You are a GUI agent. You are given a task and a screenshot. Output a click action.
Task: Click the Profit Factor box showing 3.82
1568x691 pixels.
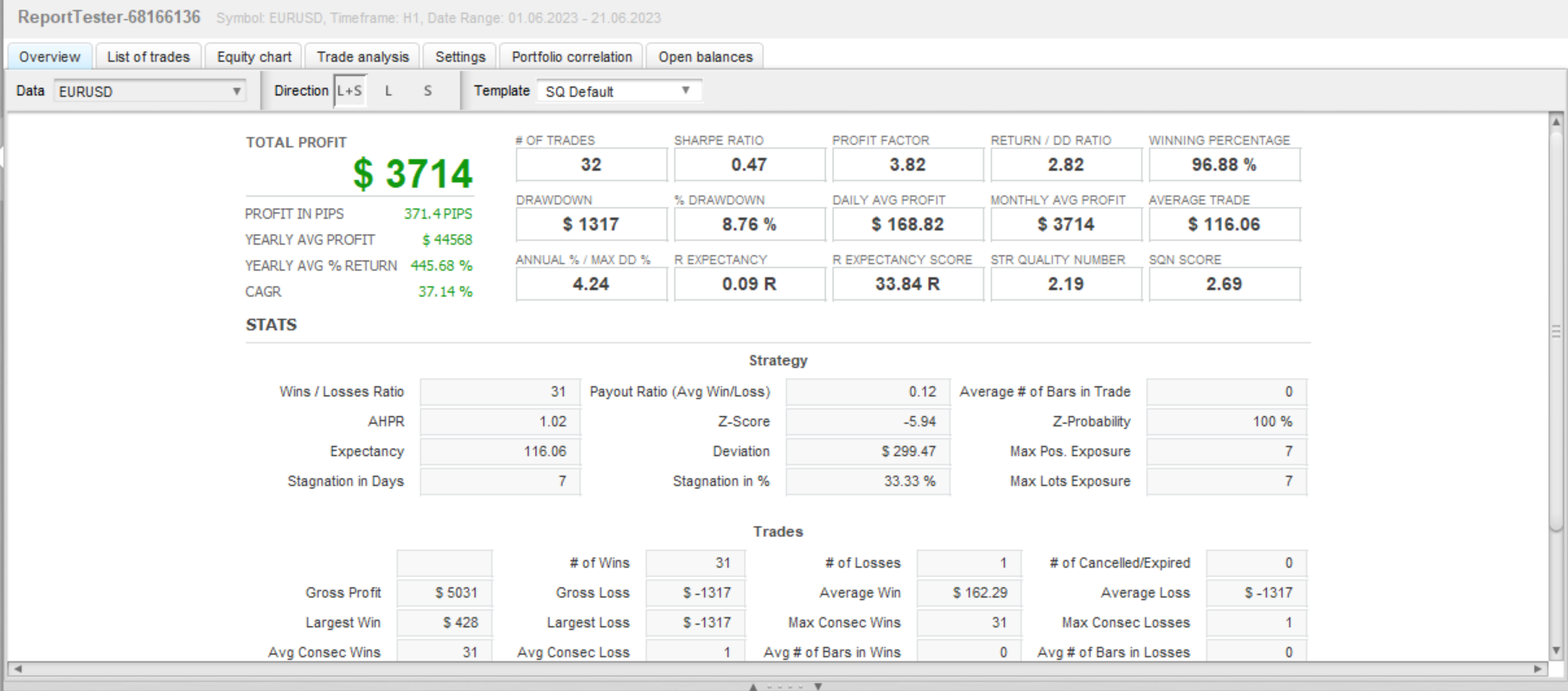coord(908,165)
